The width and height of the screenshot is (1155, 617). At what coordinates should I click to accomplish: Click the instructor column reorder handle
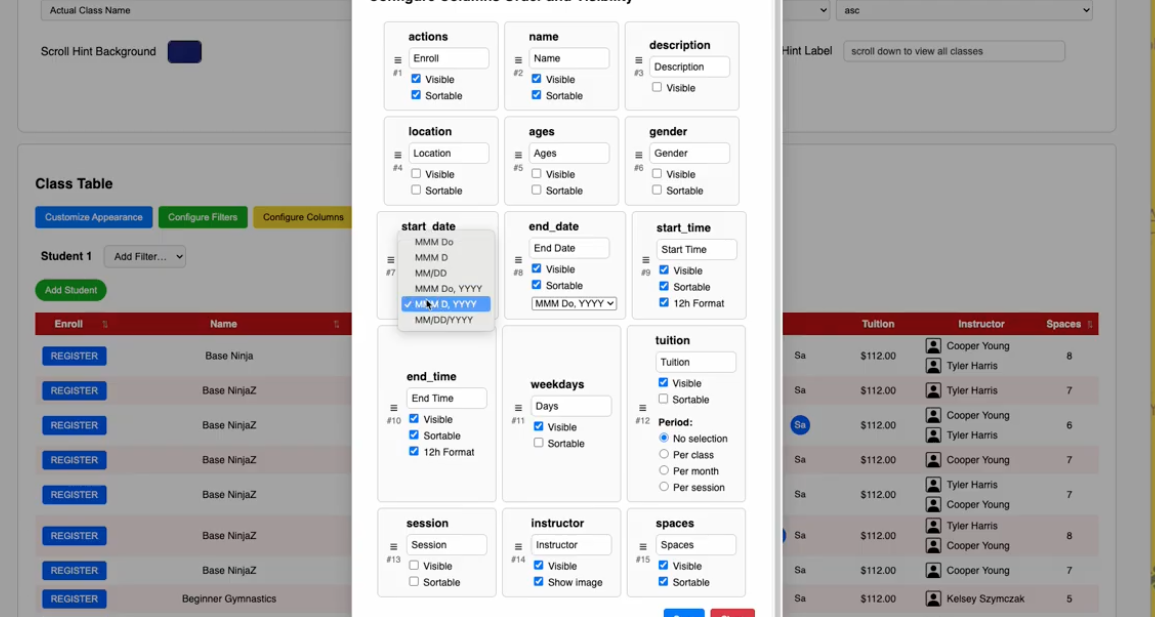point(518,547)
